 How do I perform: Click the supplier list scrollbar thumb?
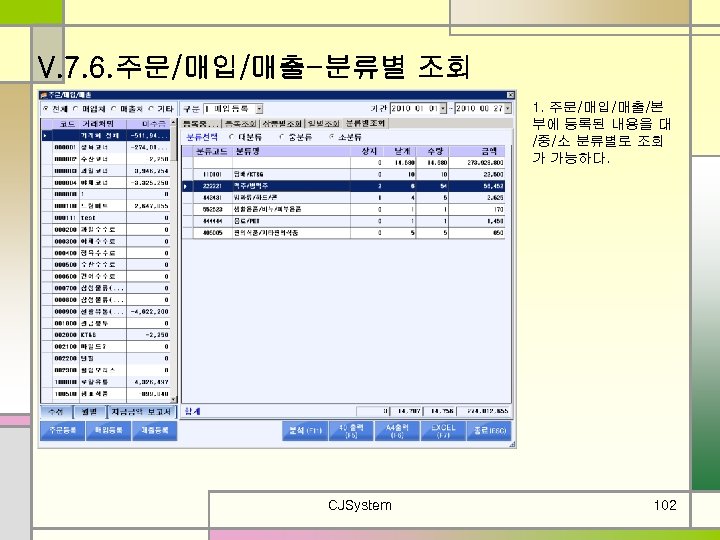tap(174, 143)
